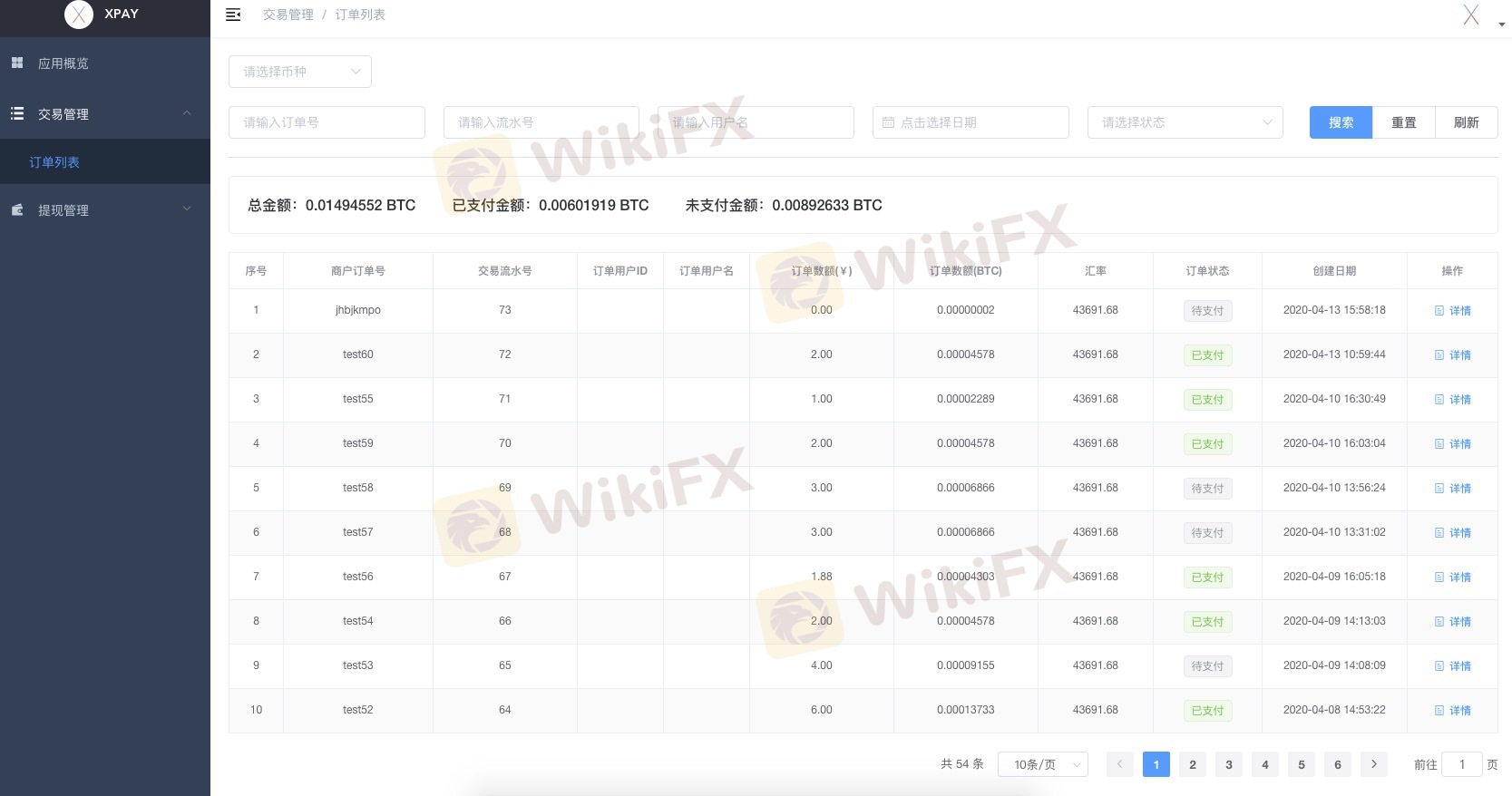Open the user avatar menu at top right
The height and width of the screenshot is (796, 1512).
click(1472, 15)
